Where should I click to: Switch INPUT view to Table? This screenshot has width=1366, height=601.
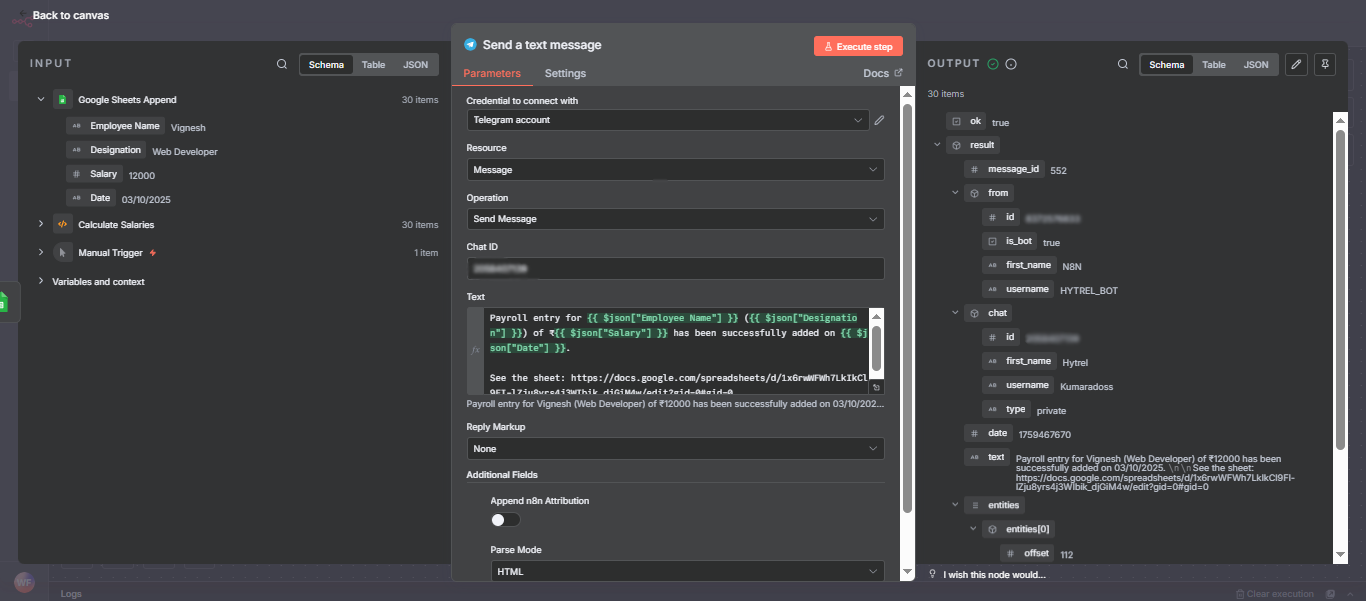[373, 63]
